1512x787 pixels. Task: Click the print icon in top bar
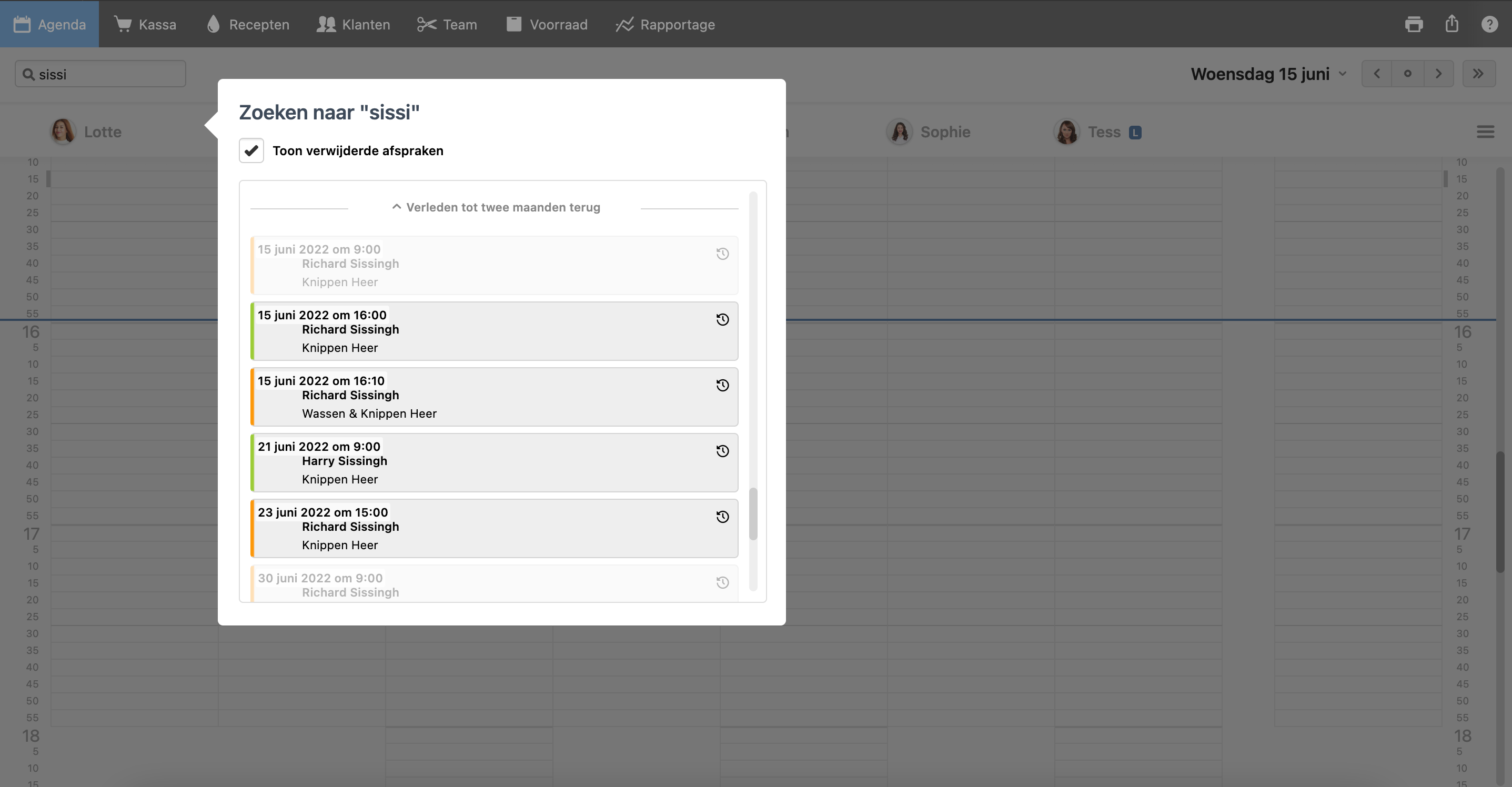(x=1414, y=24)
